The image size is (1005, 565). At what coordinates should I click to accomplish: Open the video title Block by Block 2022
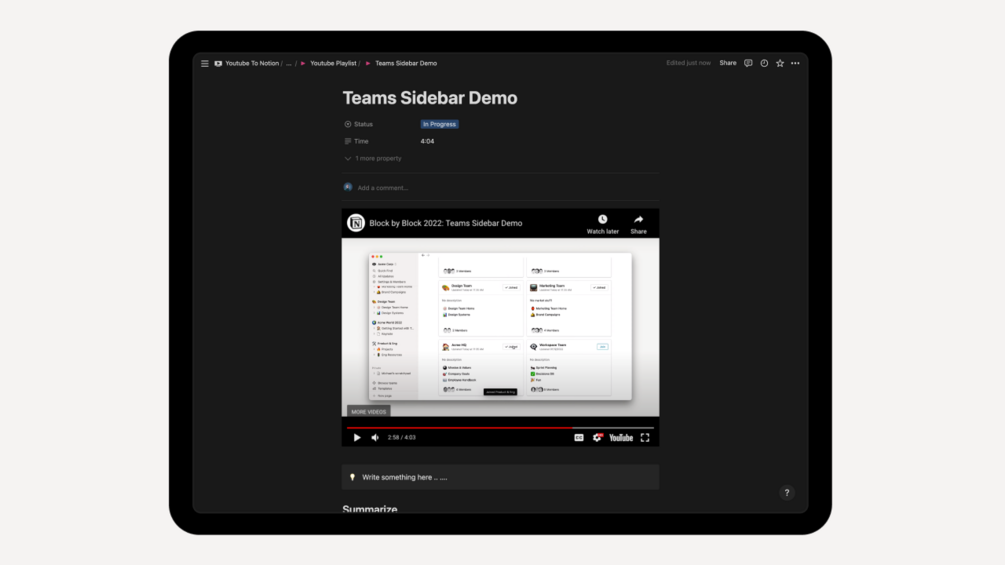pos(445,223)
